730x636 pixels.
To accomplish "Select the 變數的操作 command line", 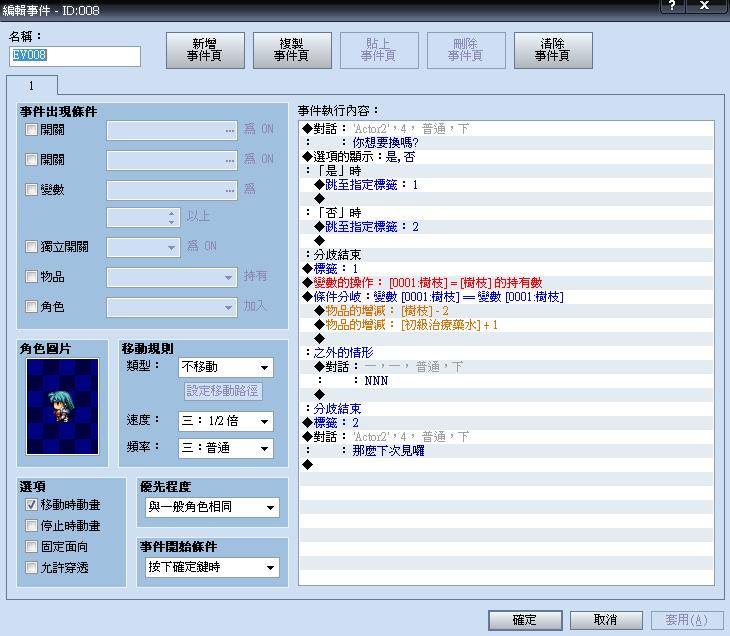I will (x=507, y=283).
